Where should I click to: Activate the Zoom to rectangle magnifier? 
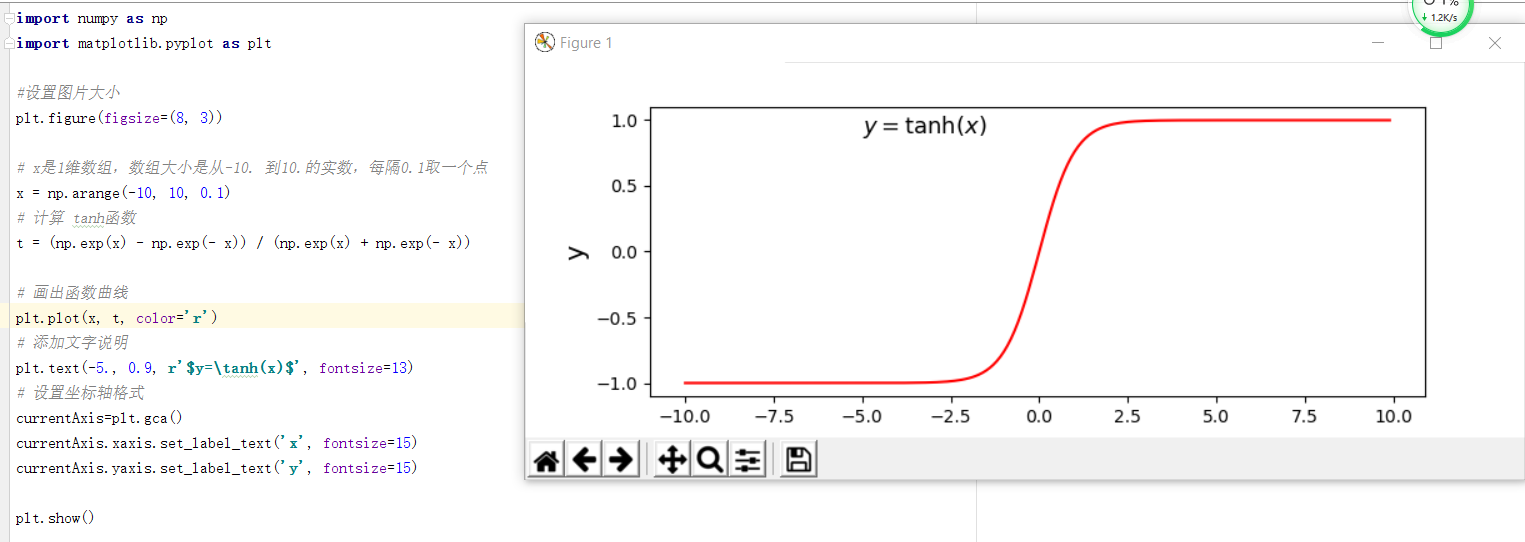point(710,460)
